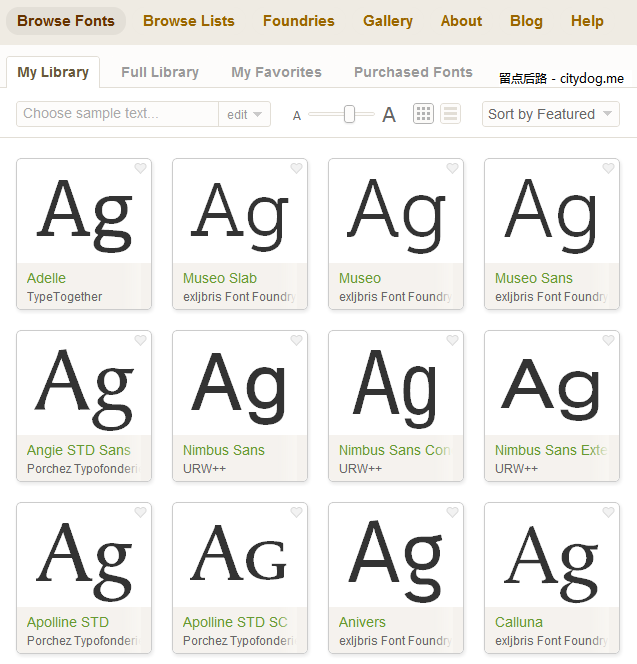This screenshot has width=637, height=664.
Task: Open the Nimbus Sans Condensed link
Action: [395, 450]
